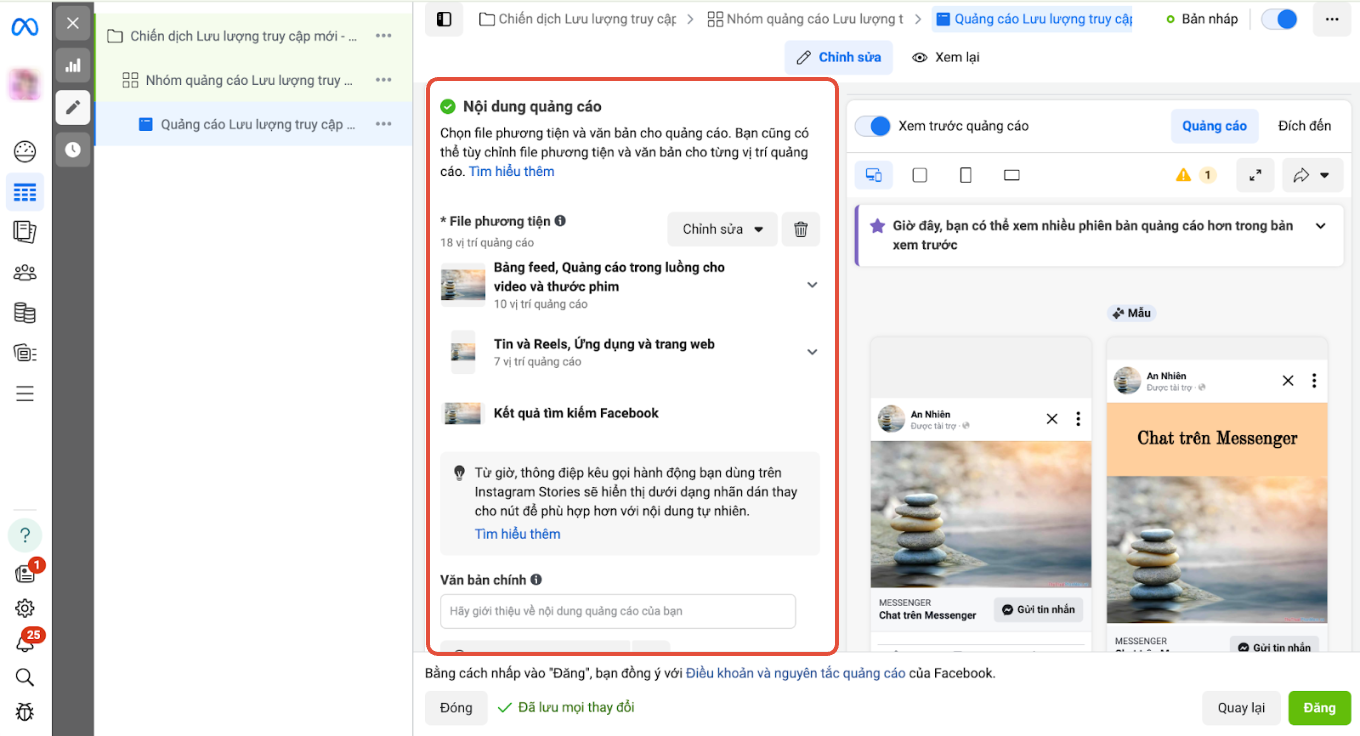Click the Văn bản chính text field
The width and height of the screenshot is (1360, 736).
pyautogui.click(x=617, y=611)
